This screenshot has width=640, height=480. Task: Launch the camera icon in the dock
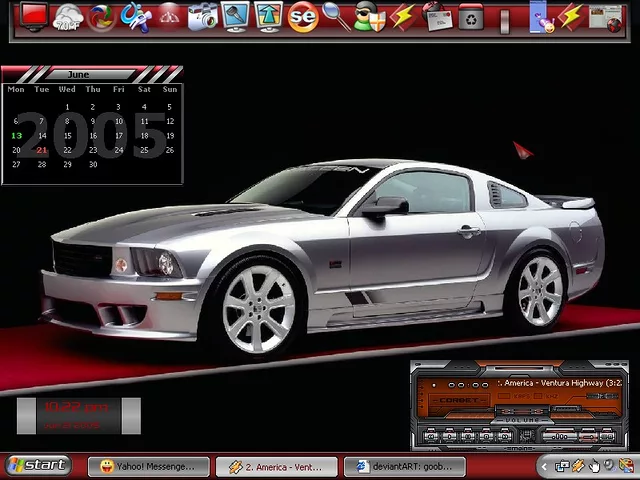coord(203,16)
